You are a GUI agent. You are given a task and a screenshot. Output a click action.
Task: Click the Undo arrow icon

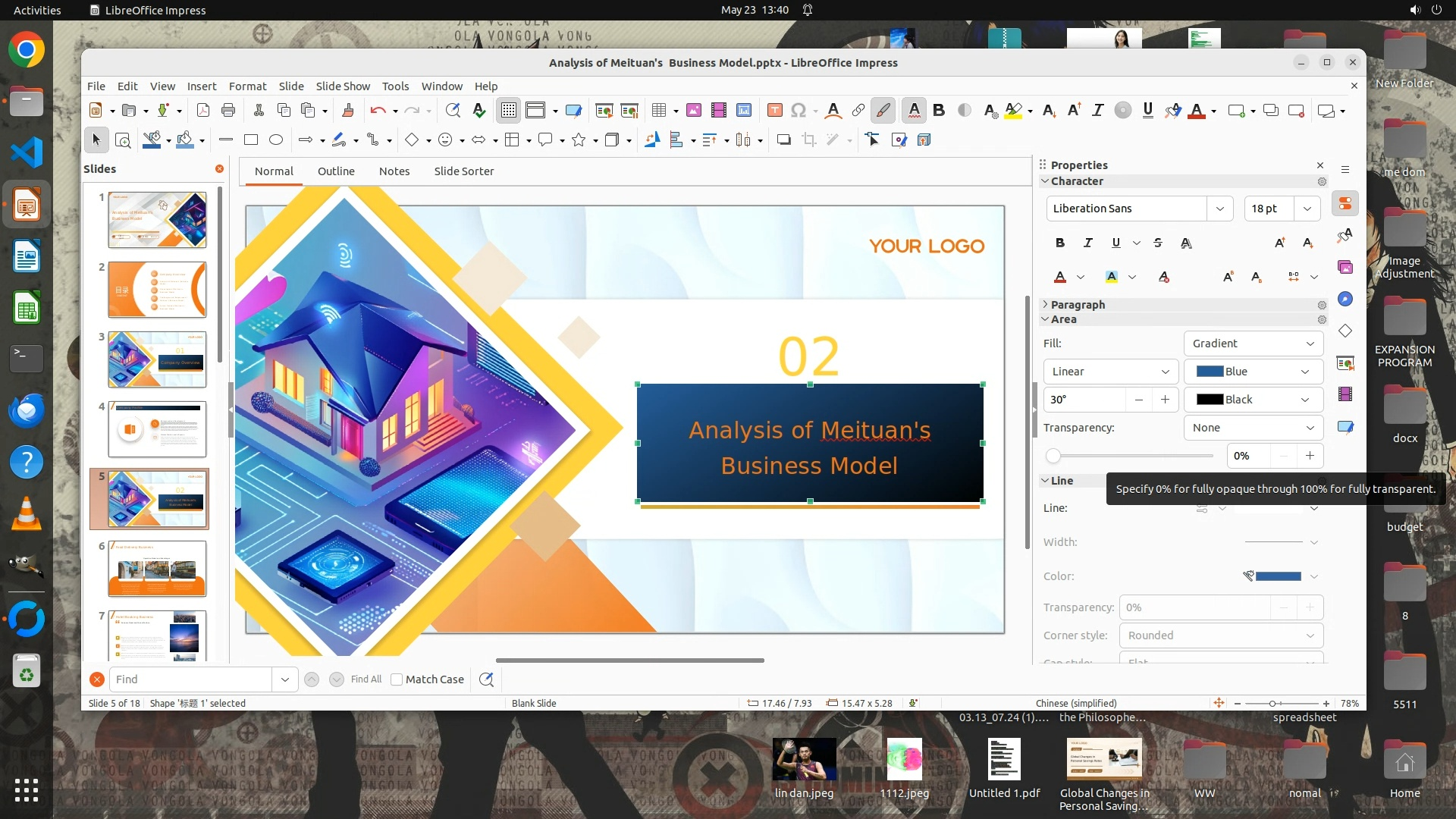tap(378, 111)
